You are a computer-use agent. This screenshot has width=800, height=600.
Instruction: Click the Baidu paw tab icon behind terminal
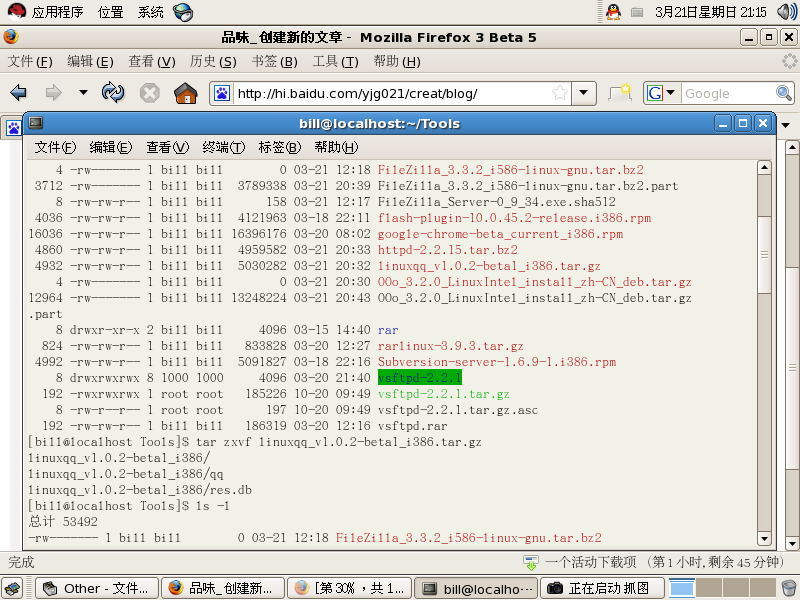tap(14, 128)
